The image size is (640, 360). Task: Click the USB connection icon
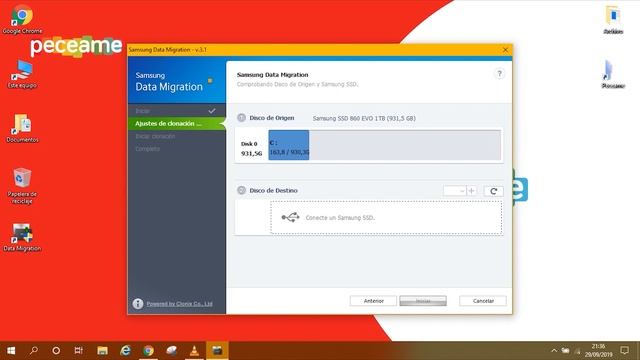click(290, 217)
